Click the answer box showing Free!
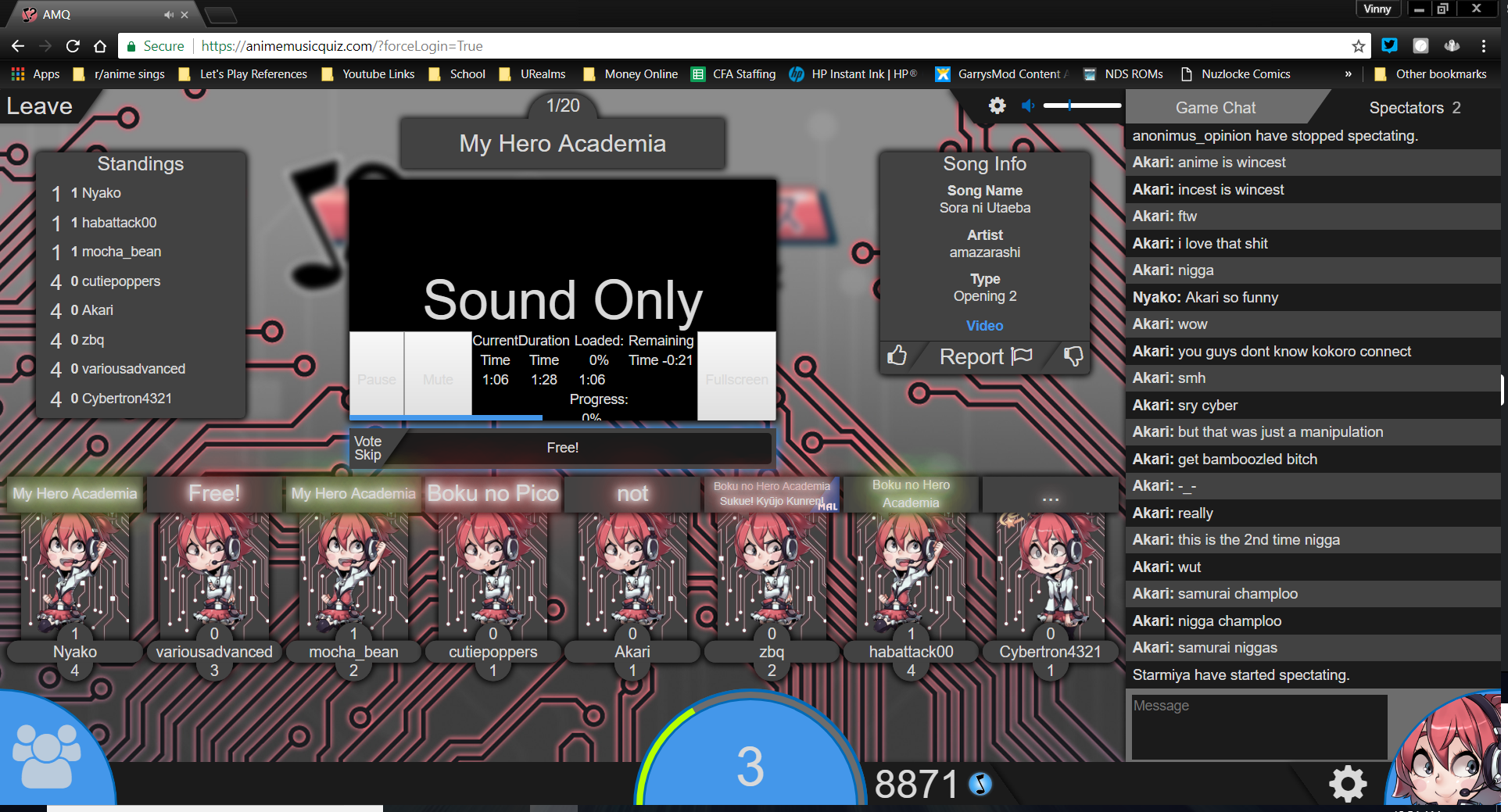The image size is (1508, 812). [563, 448]
